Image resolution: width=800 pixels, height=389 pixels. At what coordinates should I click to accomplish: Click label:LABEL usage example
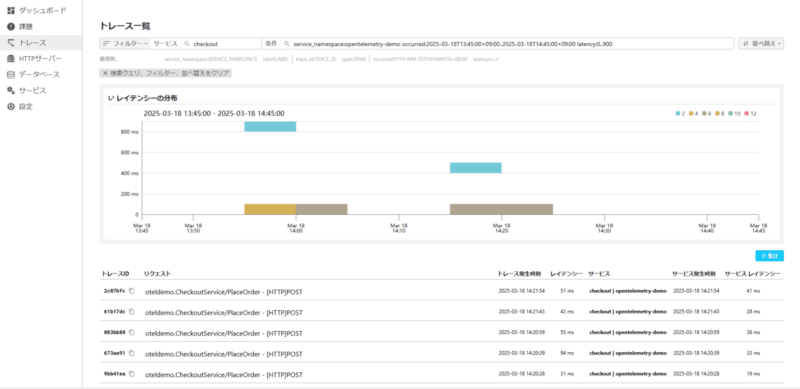(x=276, y=59)
